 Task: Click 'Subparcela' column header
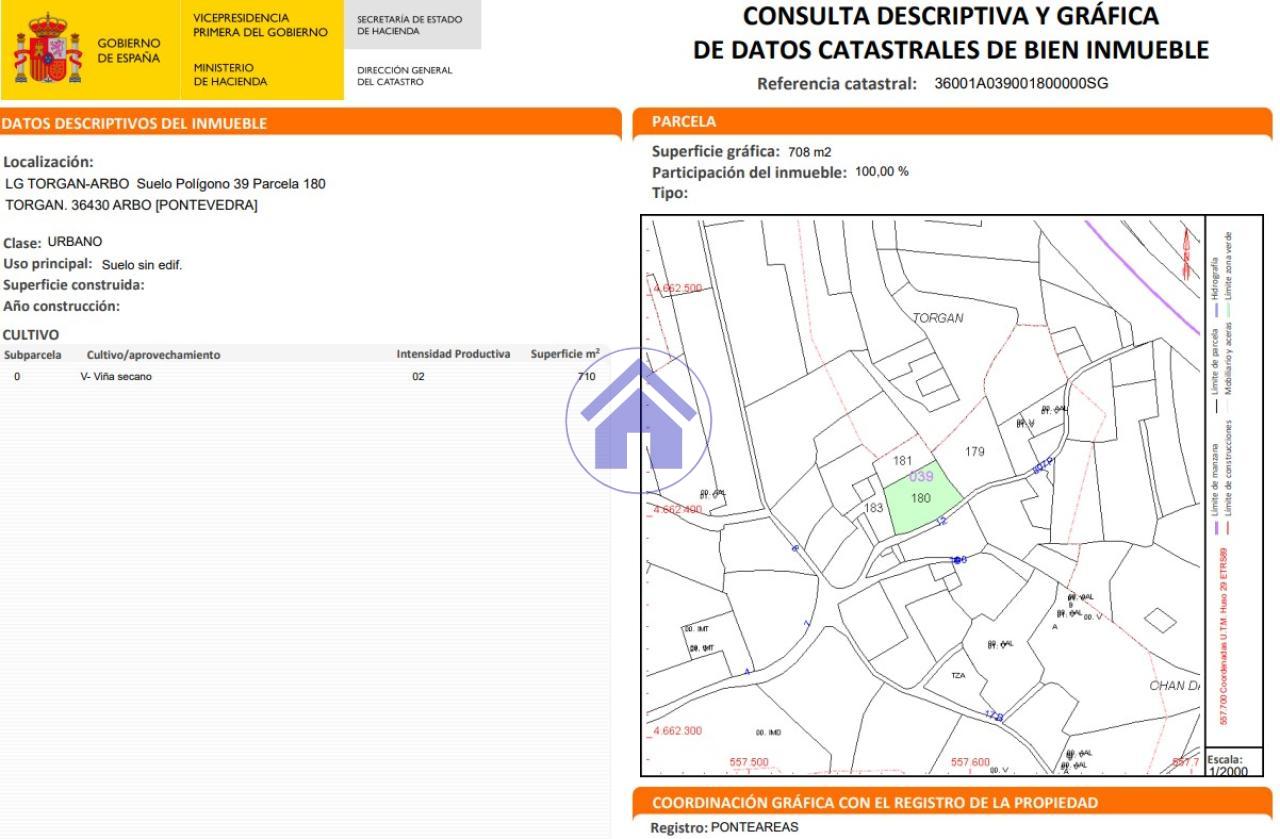(x=33, y=355)
